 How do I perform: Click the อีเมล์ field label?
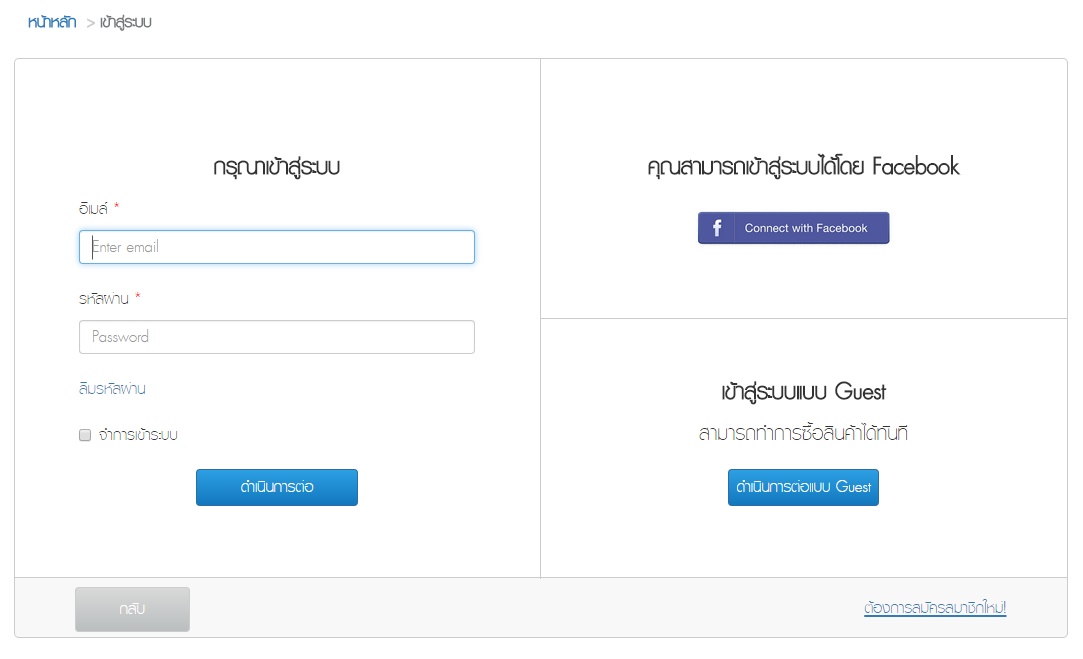92,208
